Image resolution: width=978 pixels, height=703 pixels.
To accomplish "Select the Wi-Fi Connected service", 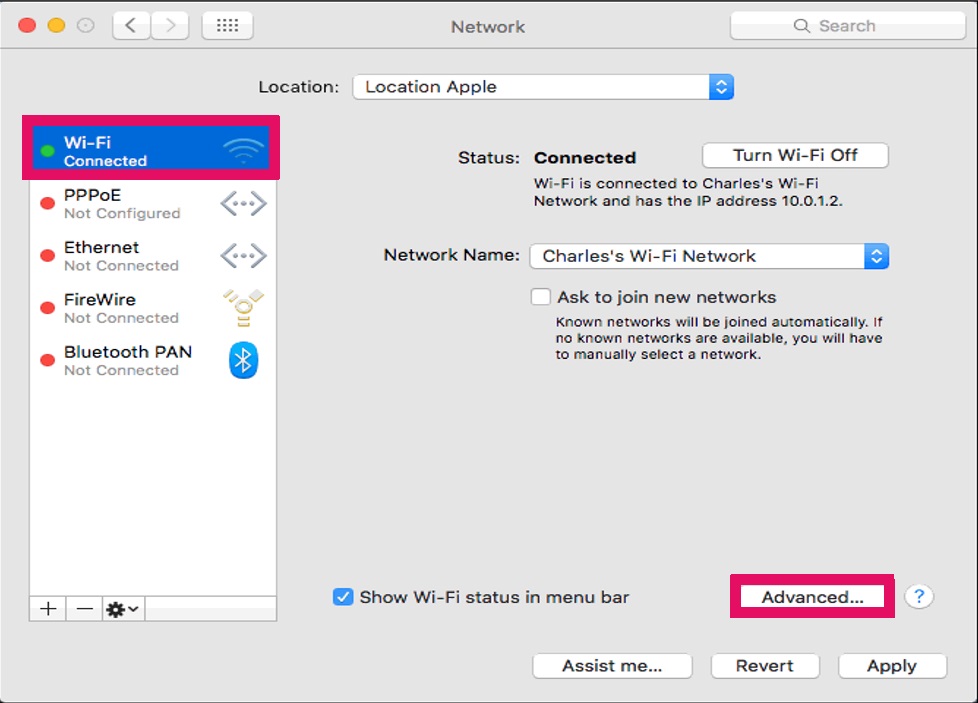I will pos(151,148).
